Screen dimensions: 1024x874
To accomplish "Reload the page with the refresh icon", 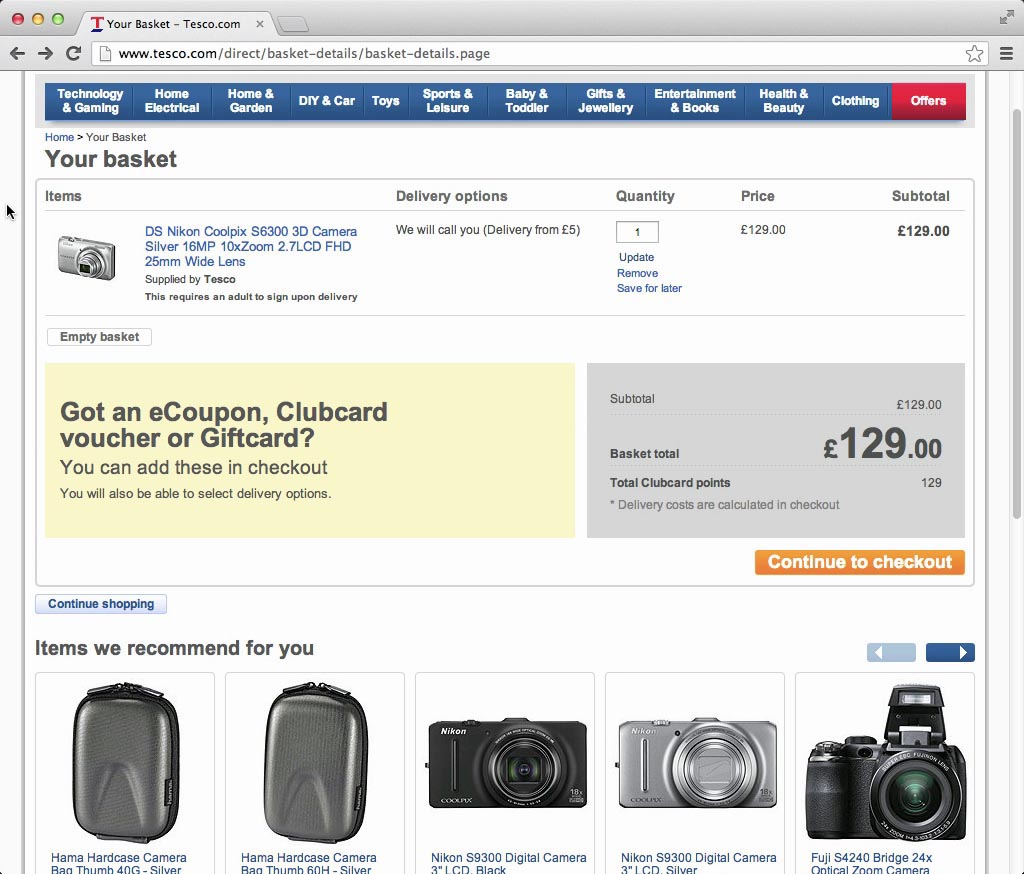I will (73, 54).
